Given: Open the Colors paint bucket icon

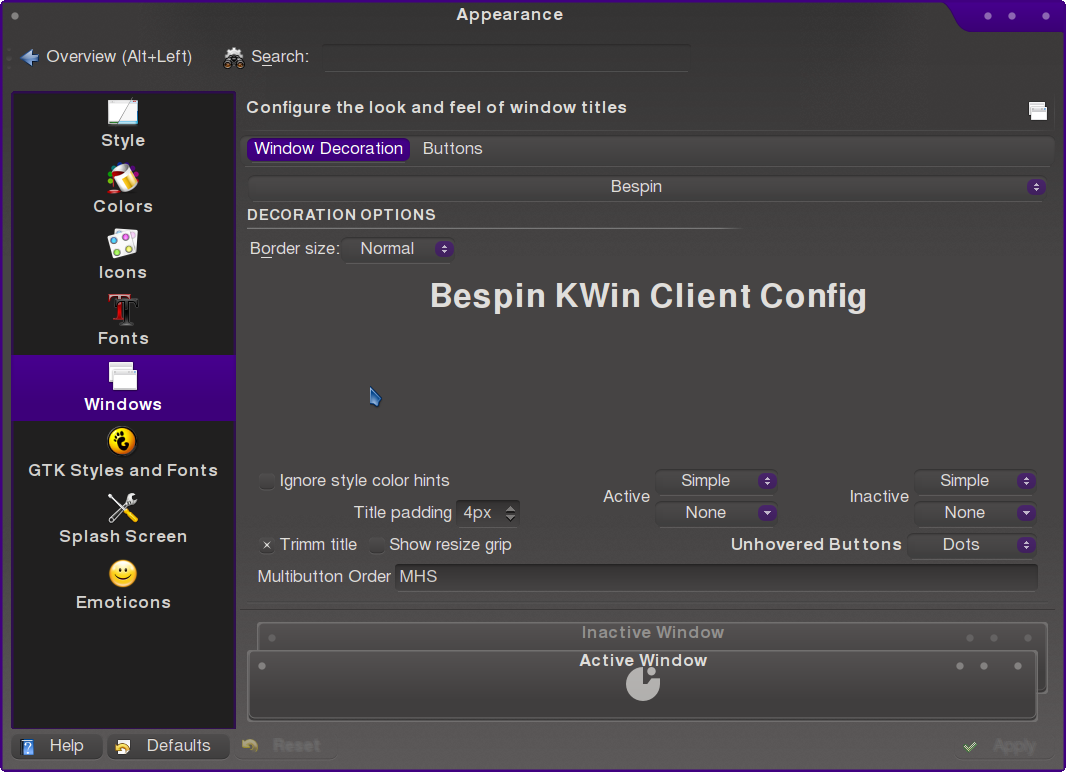Looking at the screenshot, I should 122,178.
